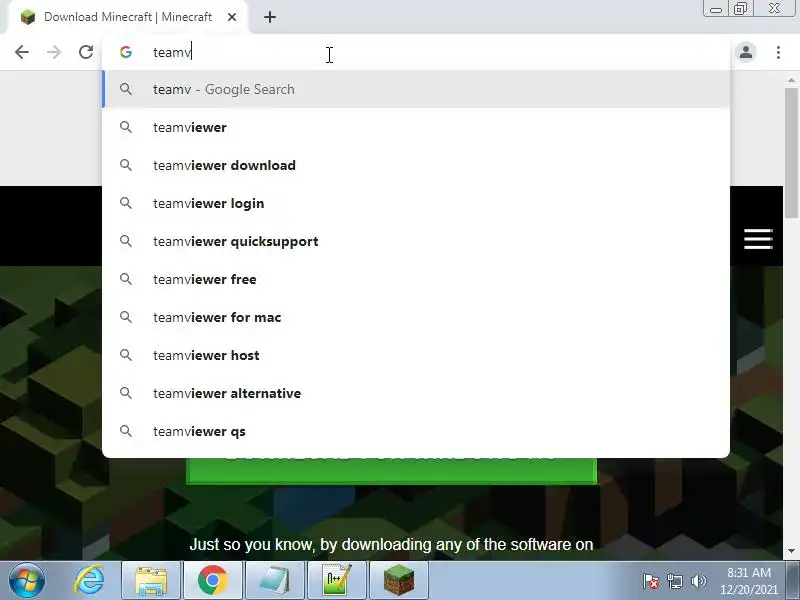Click the scrollbar up arrow
Screen dimensions: 800x600
click(791, 80)
